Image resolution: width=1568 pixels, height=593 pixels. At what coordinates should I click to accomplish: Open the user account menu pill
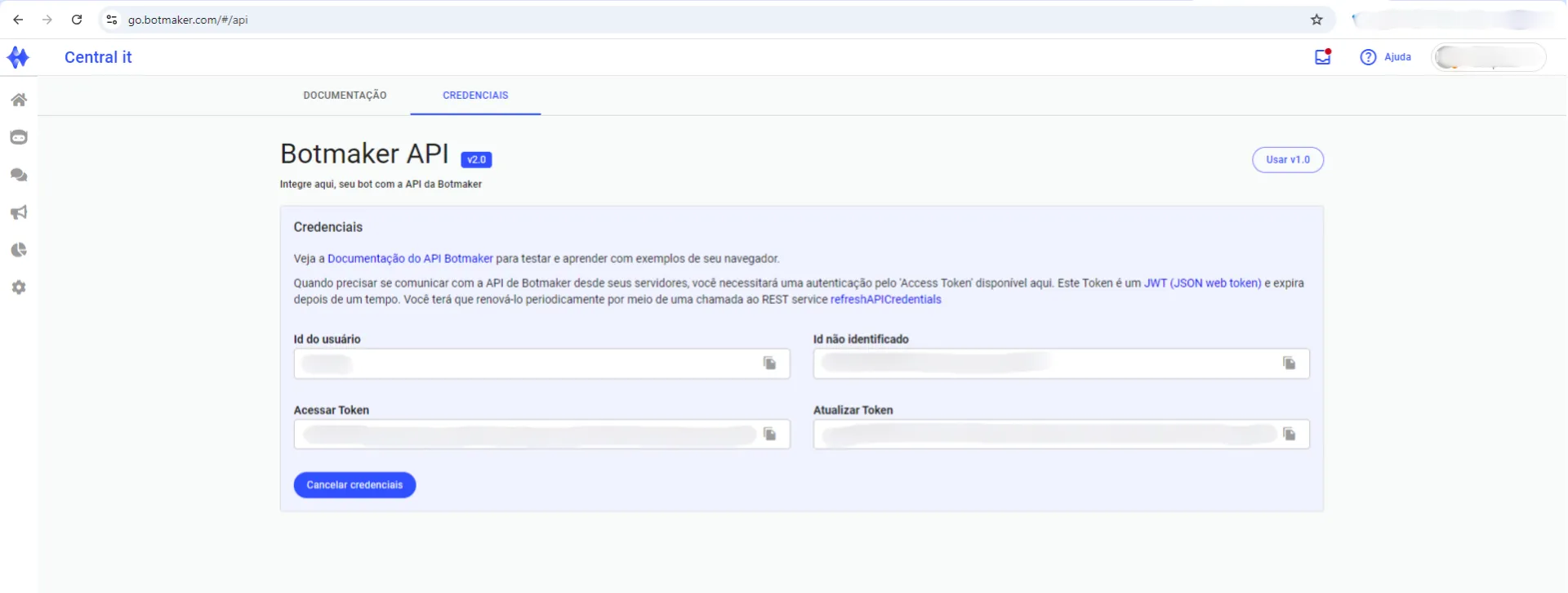pyautogui.click(x=1489, y=57)
